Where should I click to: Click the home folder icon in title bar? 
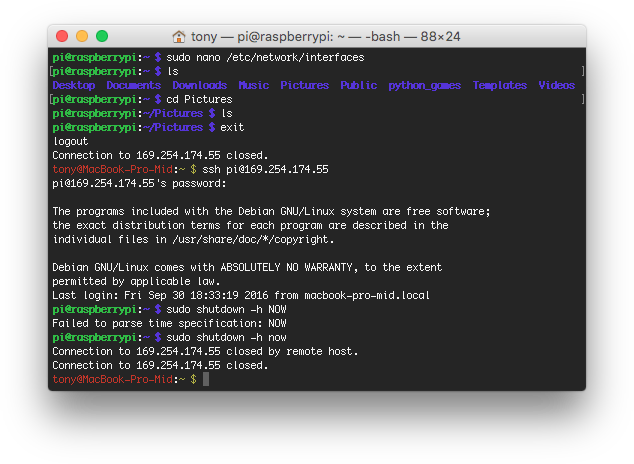[179, 36]
